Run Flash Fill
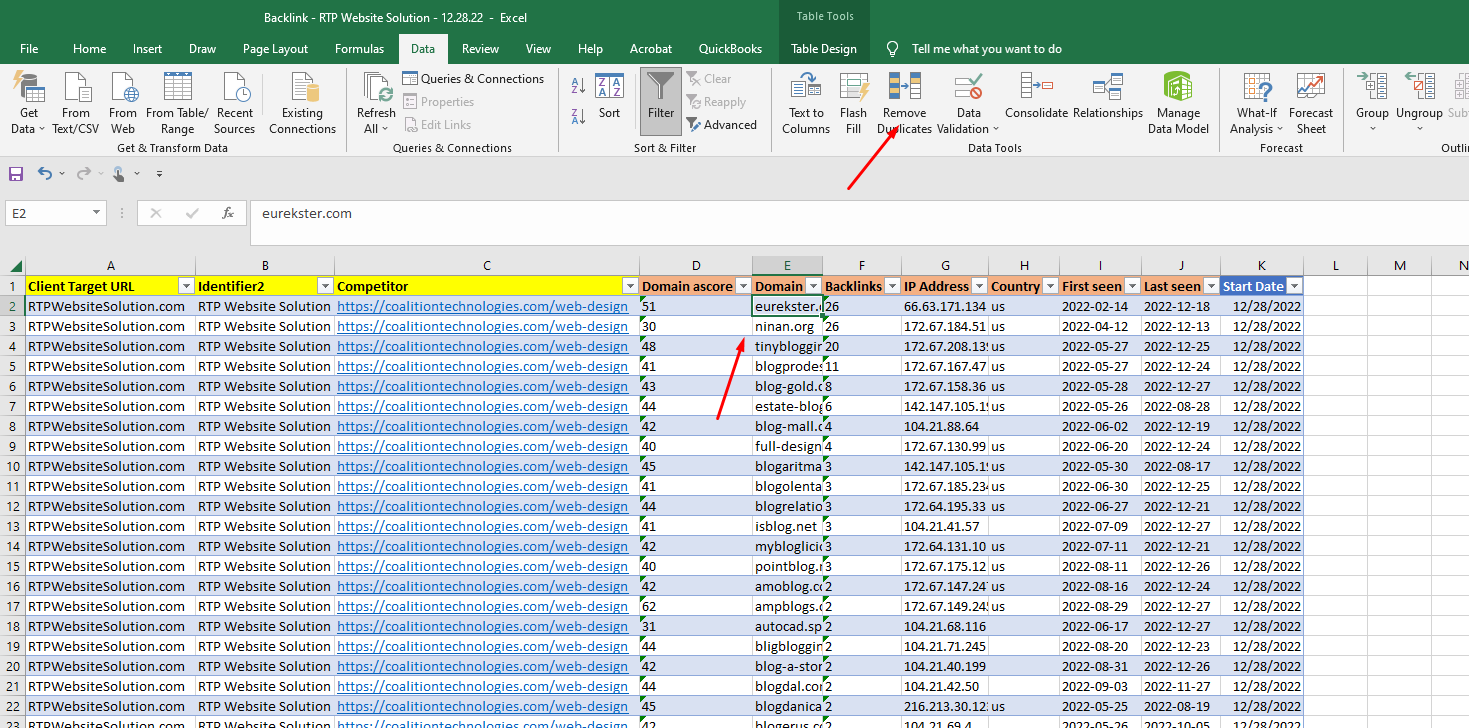The width and height of the screenshot is (1469, 728). point(853,104)
